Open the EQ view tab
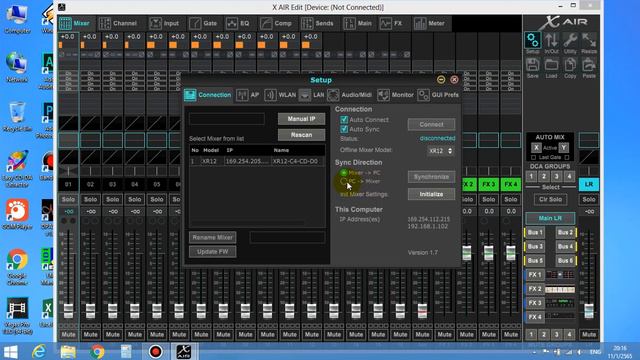The height and width of the screenshot is (360, 640). click(238, 23)
